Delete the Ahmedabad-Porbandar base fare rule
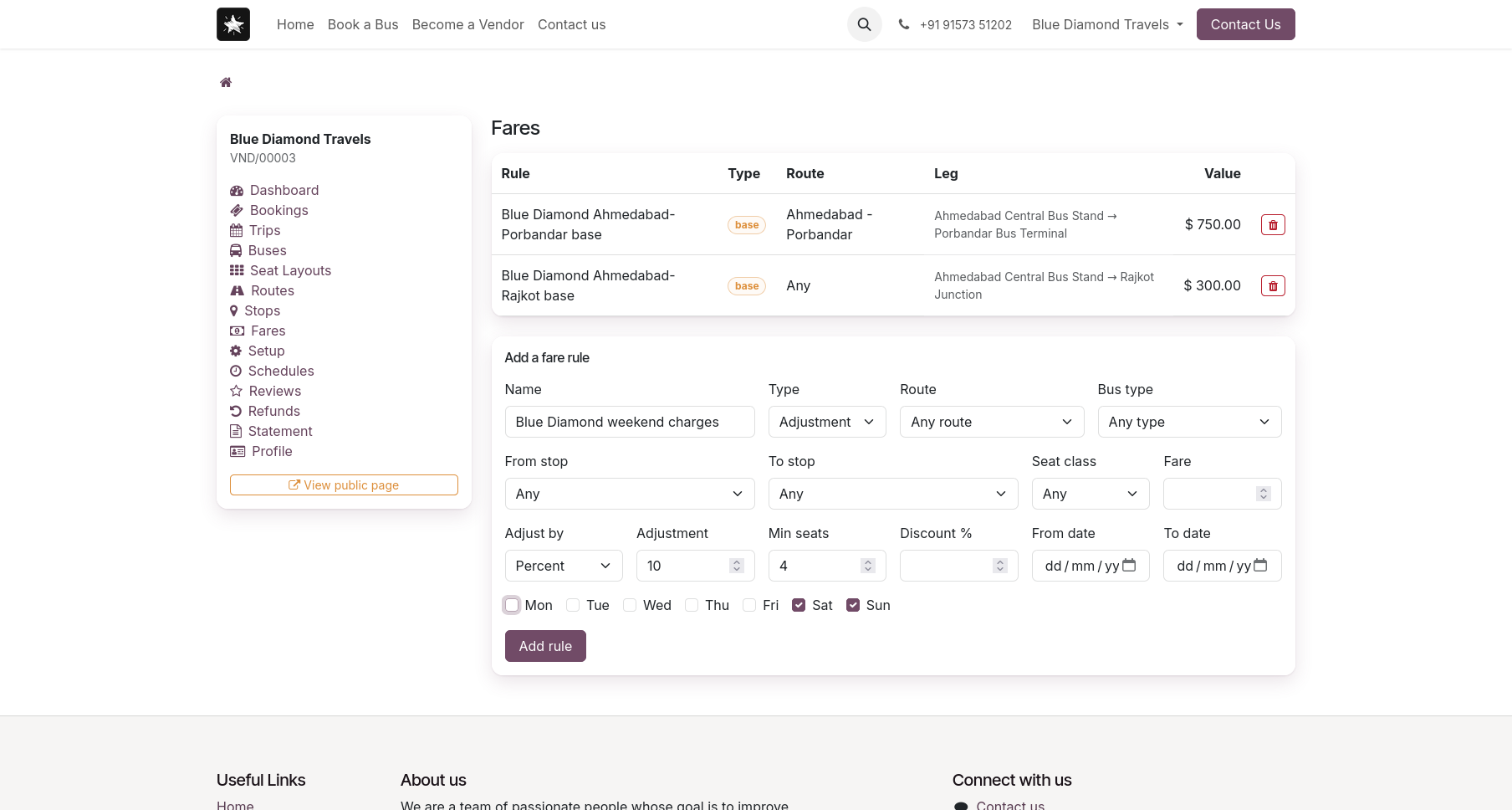Screen dimensions: 1512x810 [1273, 224]
